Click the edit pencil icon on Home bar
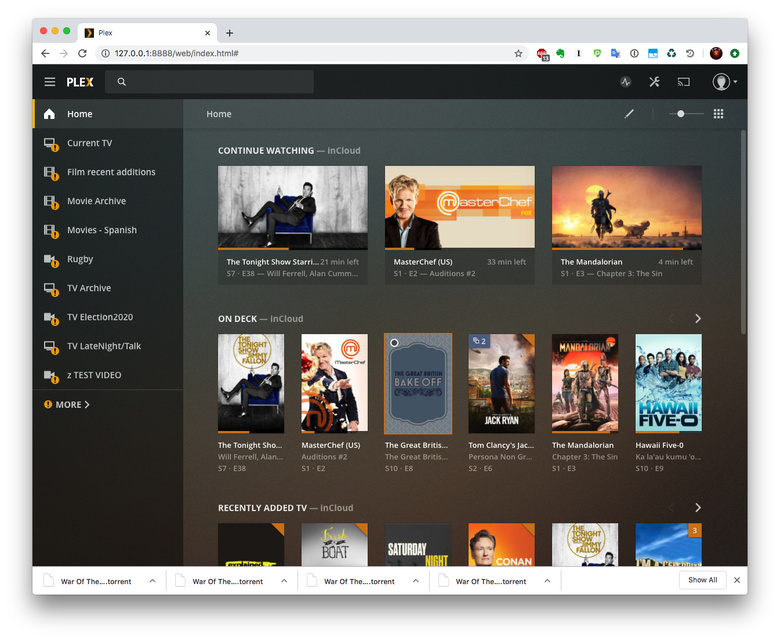This screenshot has width=780, height=641. [x=629, y=114]
